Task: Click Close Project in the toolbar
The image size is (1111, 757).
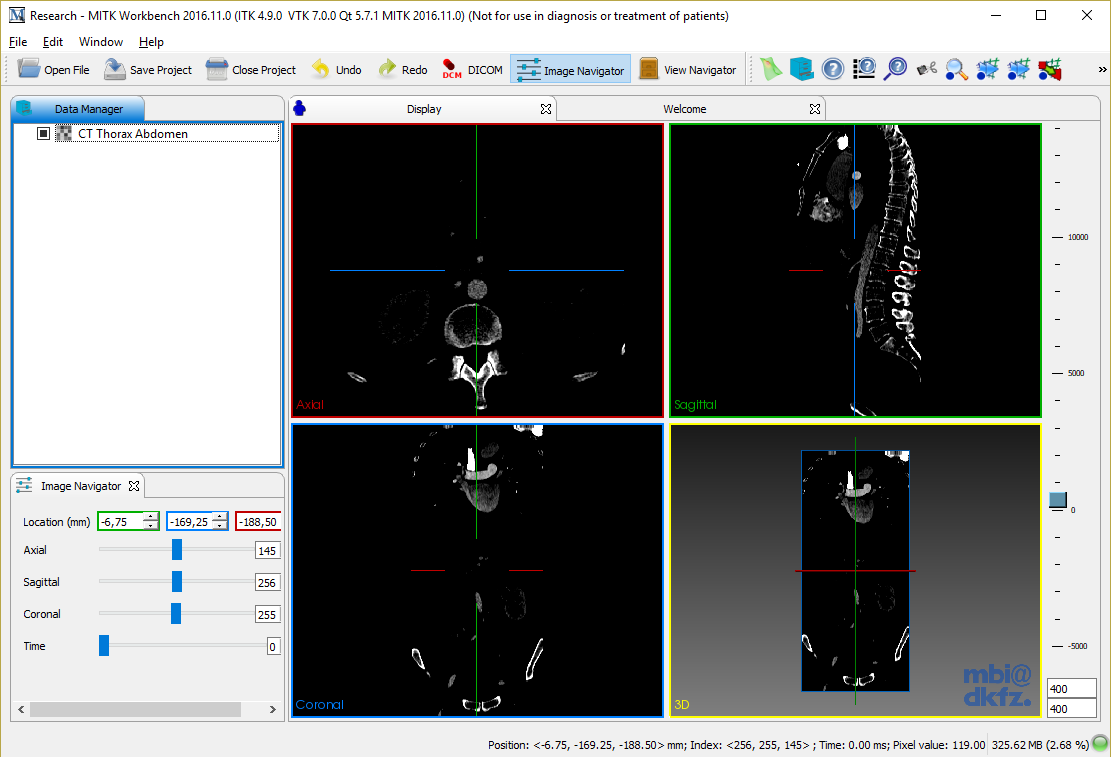Action: click(251, 69)
